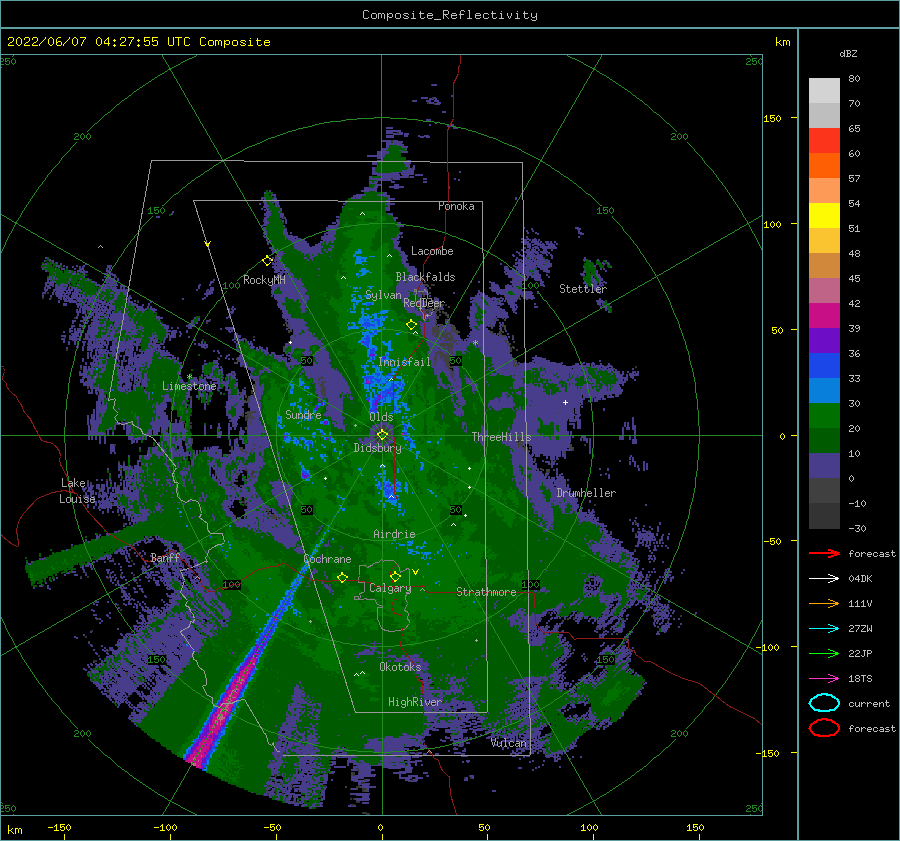Screen dimensions: 900x841
Task: Click the Lake Louise label on the map
Action: click(x=77, y=491)
